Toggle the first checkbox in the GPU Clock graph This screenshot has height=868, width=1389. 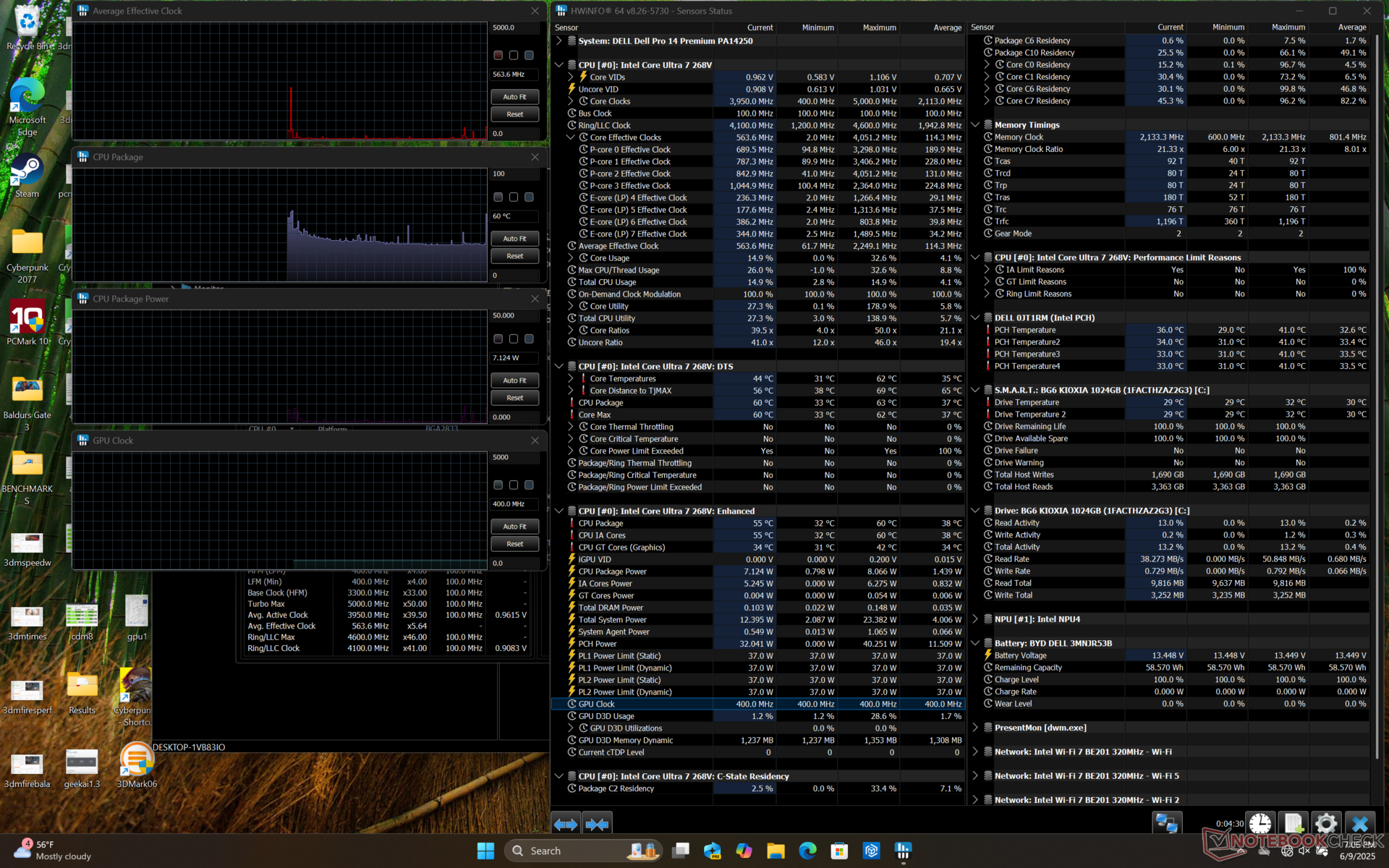tap(498, 485)
